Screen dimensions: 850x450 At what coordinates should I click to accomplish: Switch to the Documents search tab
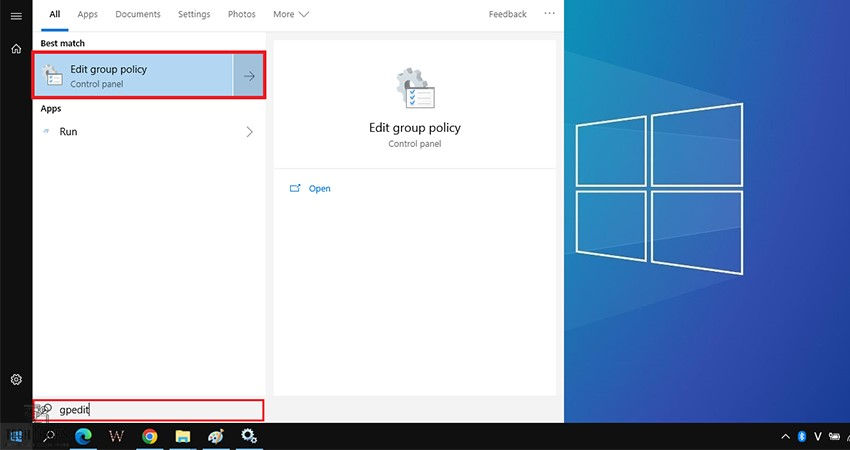point(138,15)
